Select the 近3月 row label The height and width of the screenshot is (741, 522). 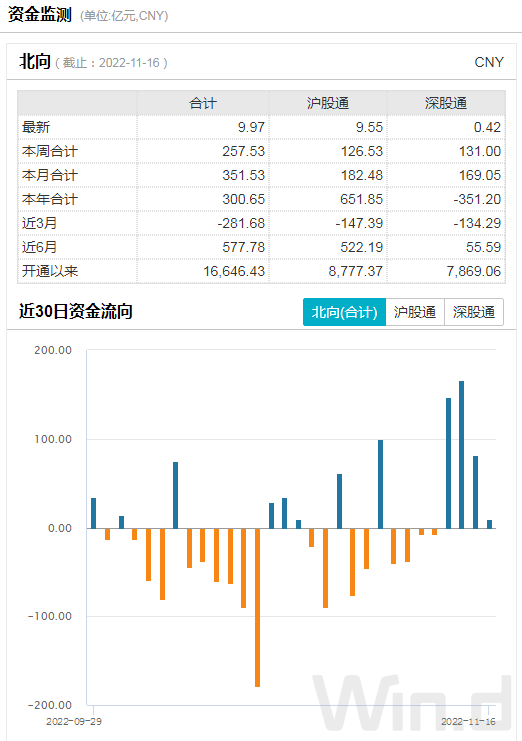(39, 223)
